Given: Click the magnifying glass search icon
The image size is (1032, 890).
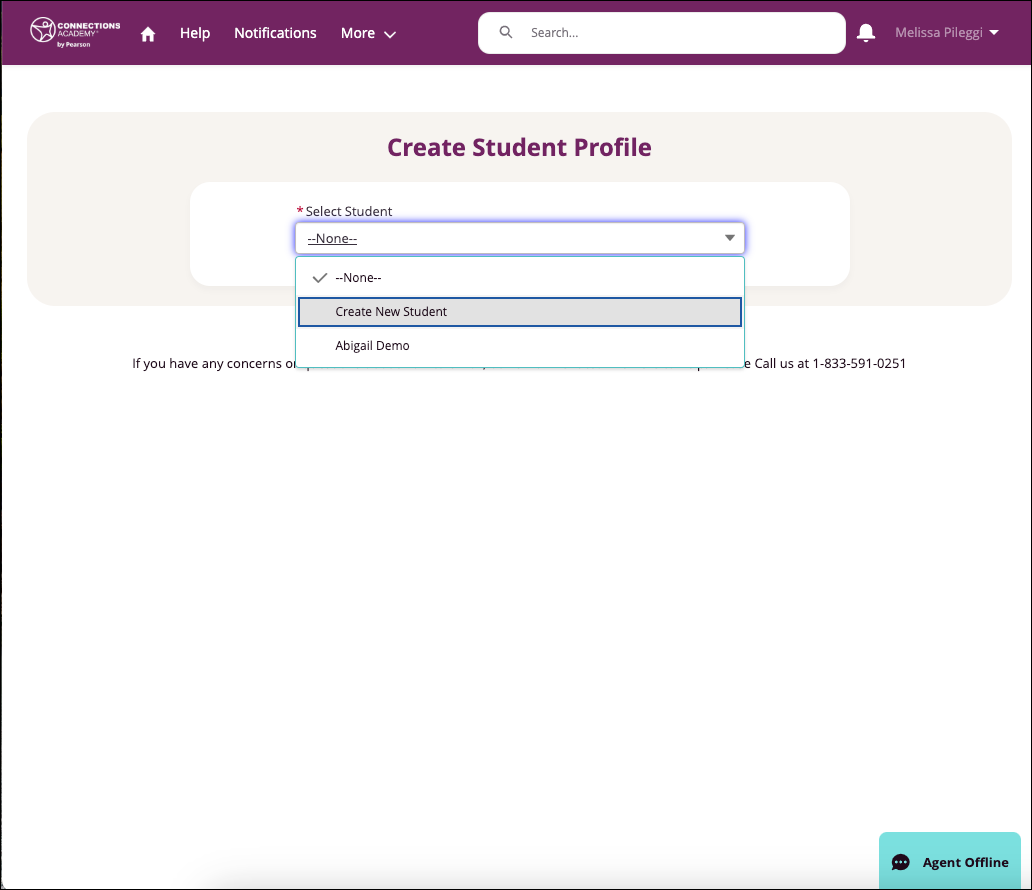Looking at the screenshot, I should click(505, 32).
